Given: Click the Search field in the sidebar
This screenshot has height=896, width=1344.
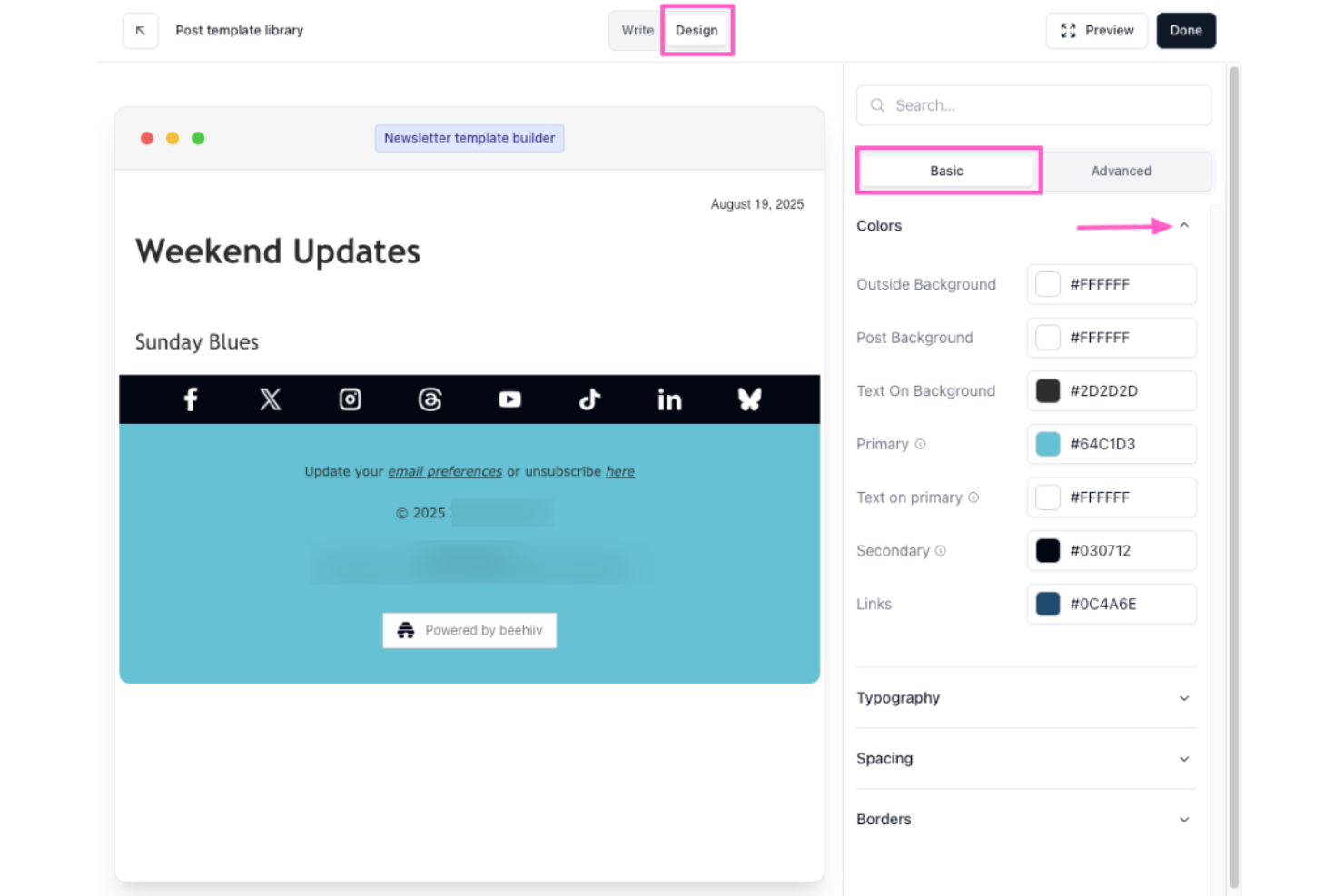Looking at the screenshot, I should [1033, 105].
